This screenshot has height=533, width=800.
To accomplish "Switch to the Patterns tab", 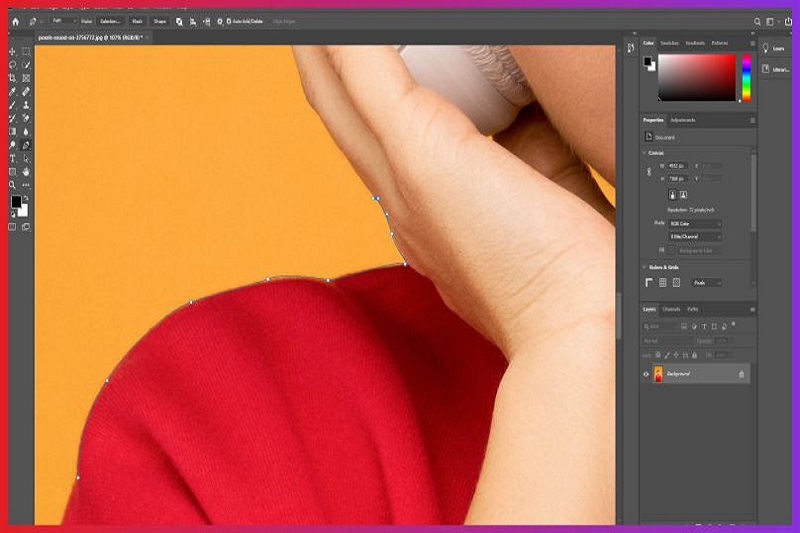I will [720, 43].
